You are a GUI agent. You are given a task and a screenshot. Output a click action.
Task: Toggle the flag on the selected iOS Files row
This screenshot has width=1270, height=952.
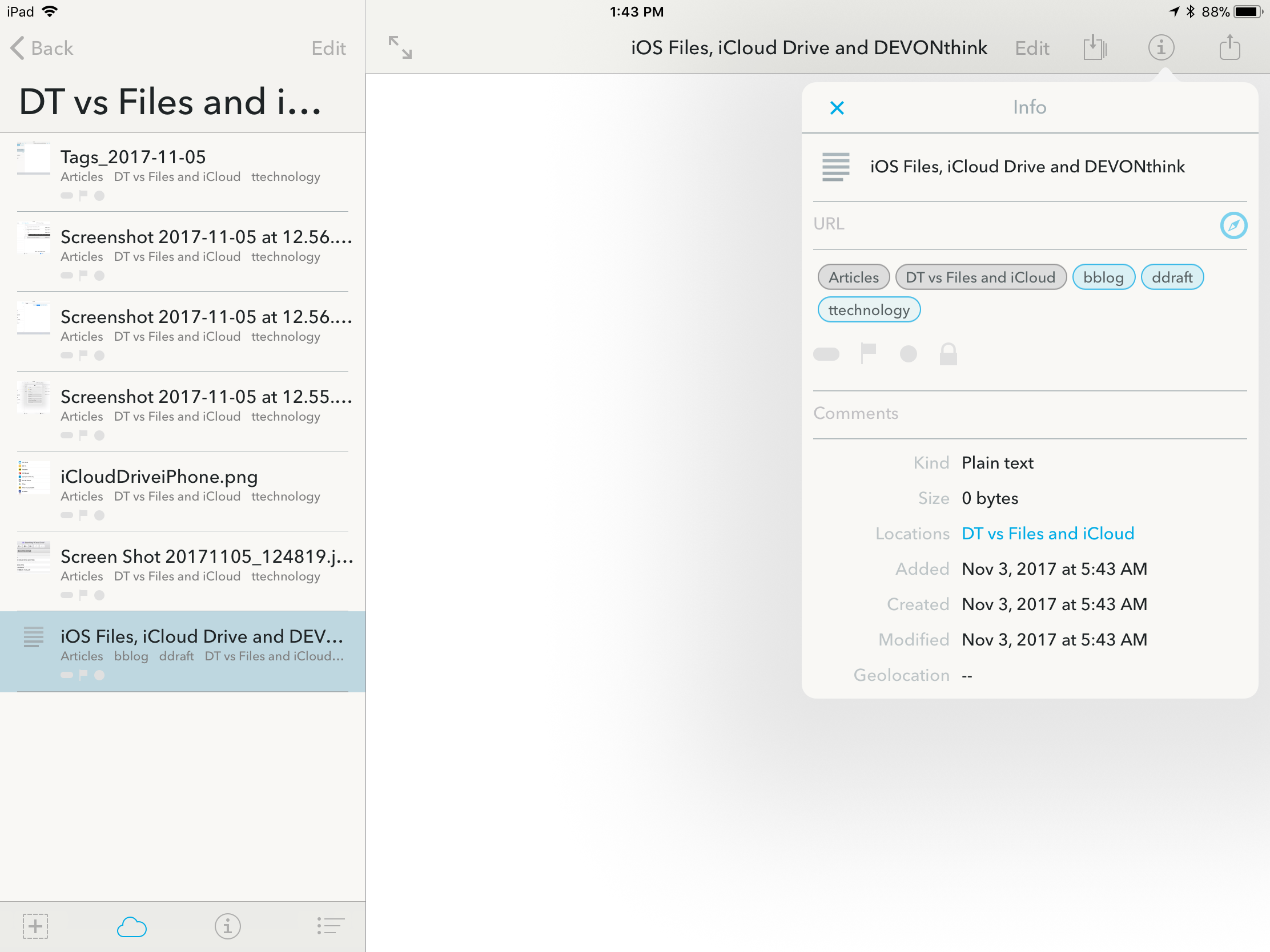(83, 675)
